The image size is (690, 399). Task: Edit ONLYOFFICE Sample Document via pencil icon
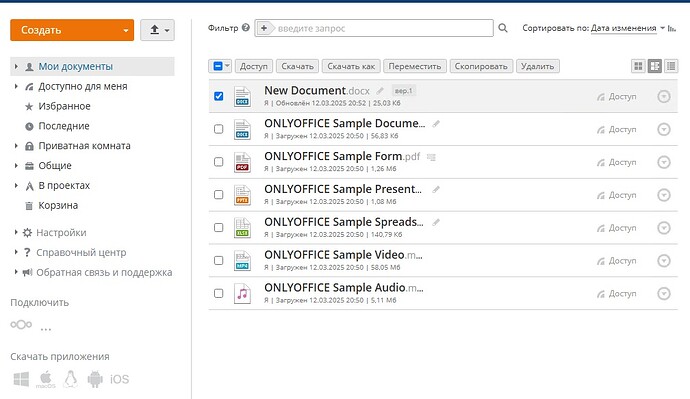(436, 124)
